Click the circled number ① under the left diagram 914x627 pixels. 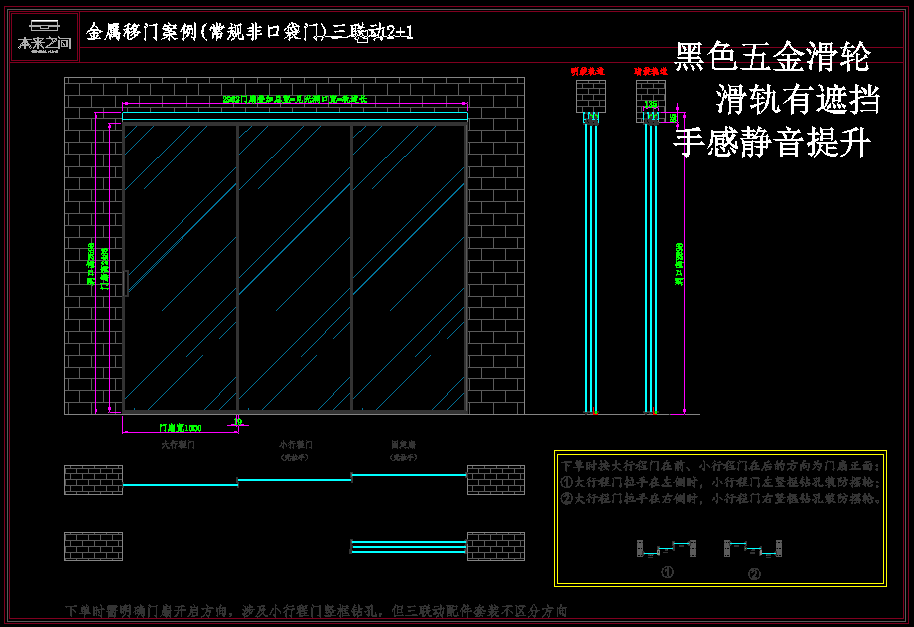pos(667,572)
